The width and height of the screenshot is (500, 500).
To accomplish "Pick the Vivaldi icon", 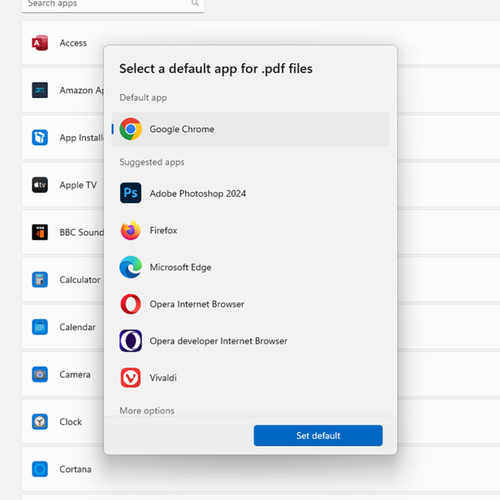I will point(131,378).
